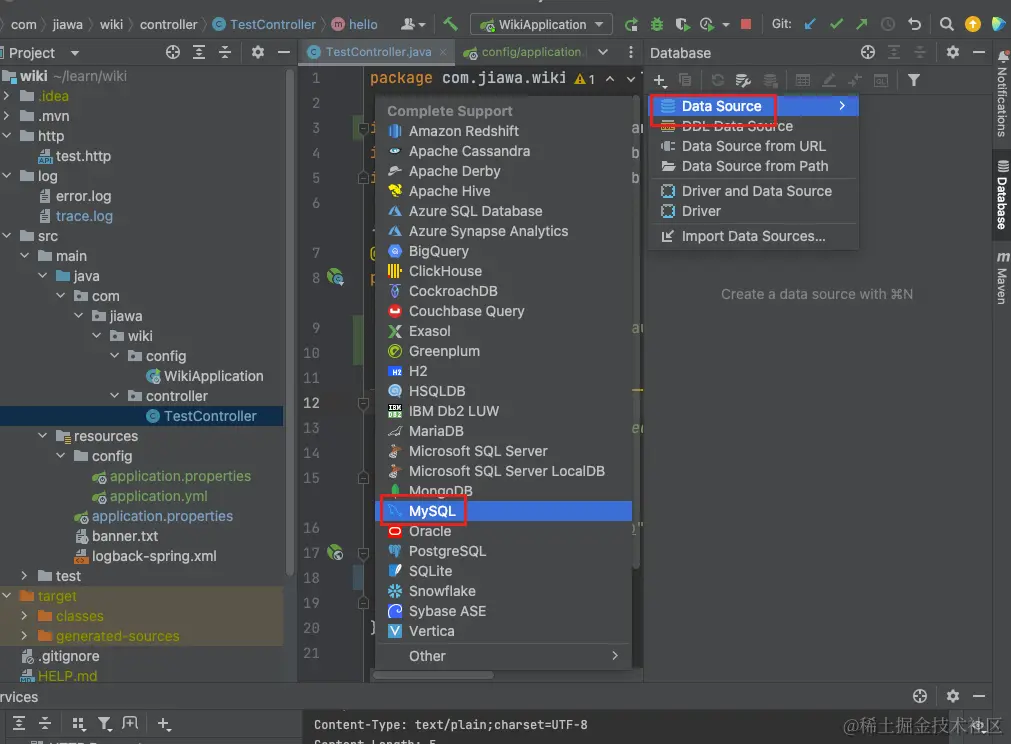1011x744 pixels.
Task: Choose Import Data Sources... menu entry
Action: point(753,237)
